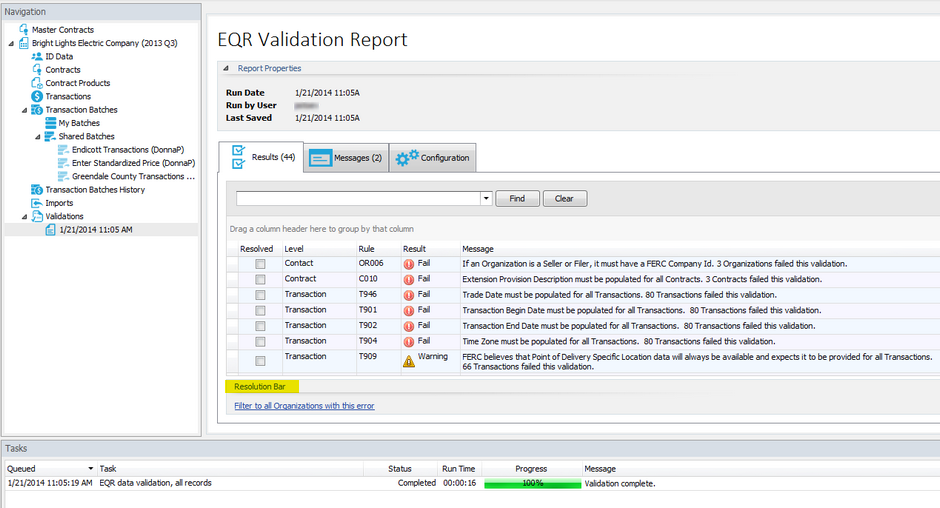
Task: Switch to the Results (44) tab
Action: 261,157
